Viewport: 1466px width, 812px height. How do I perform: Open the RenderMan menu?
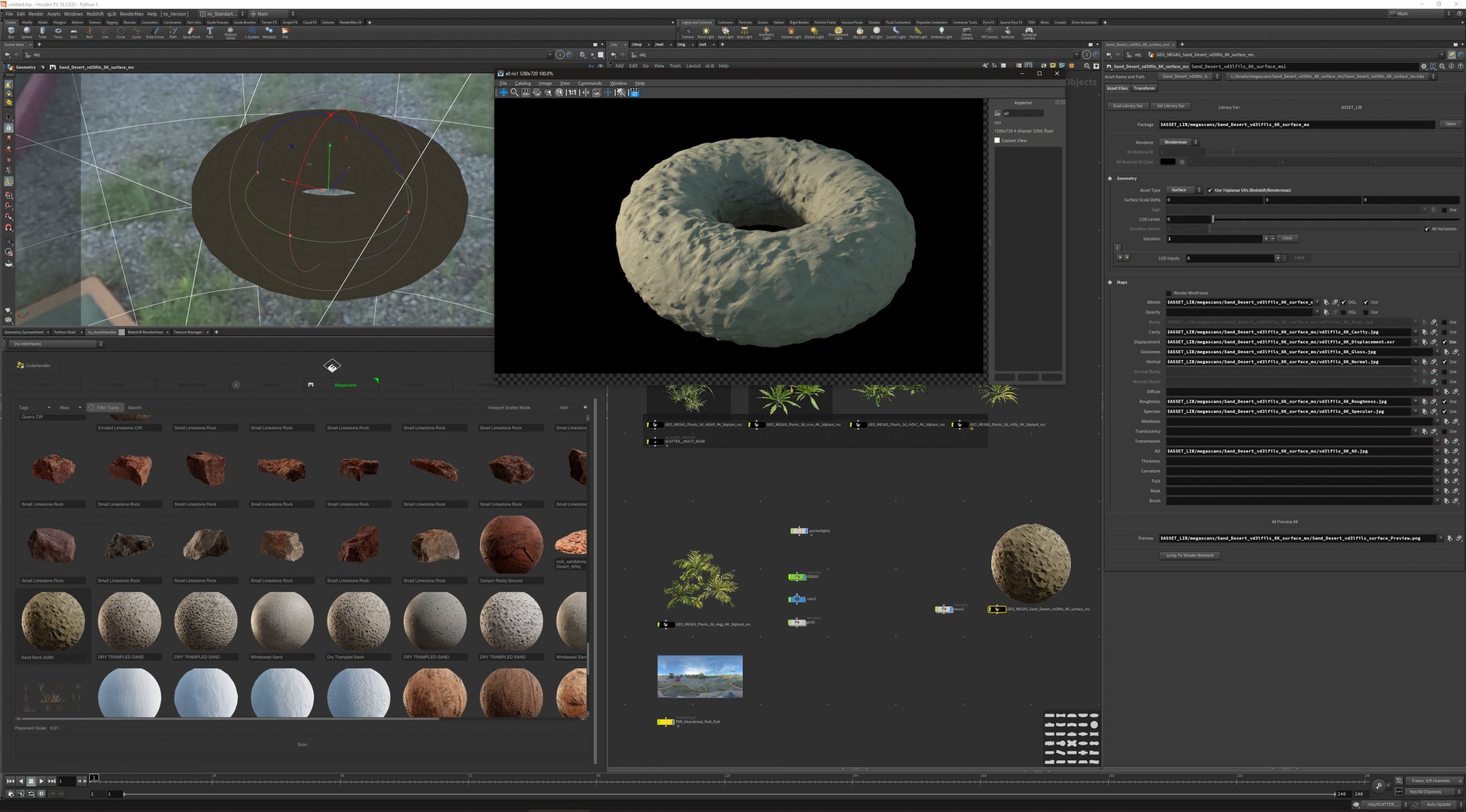click(x=131, y=14)
